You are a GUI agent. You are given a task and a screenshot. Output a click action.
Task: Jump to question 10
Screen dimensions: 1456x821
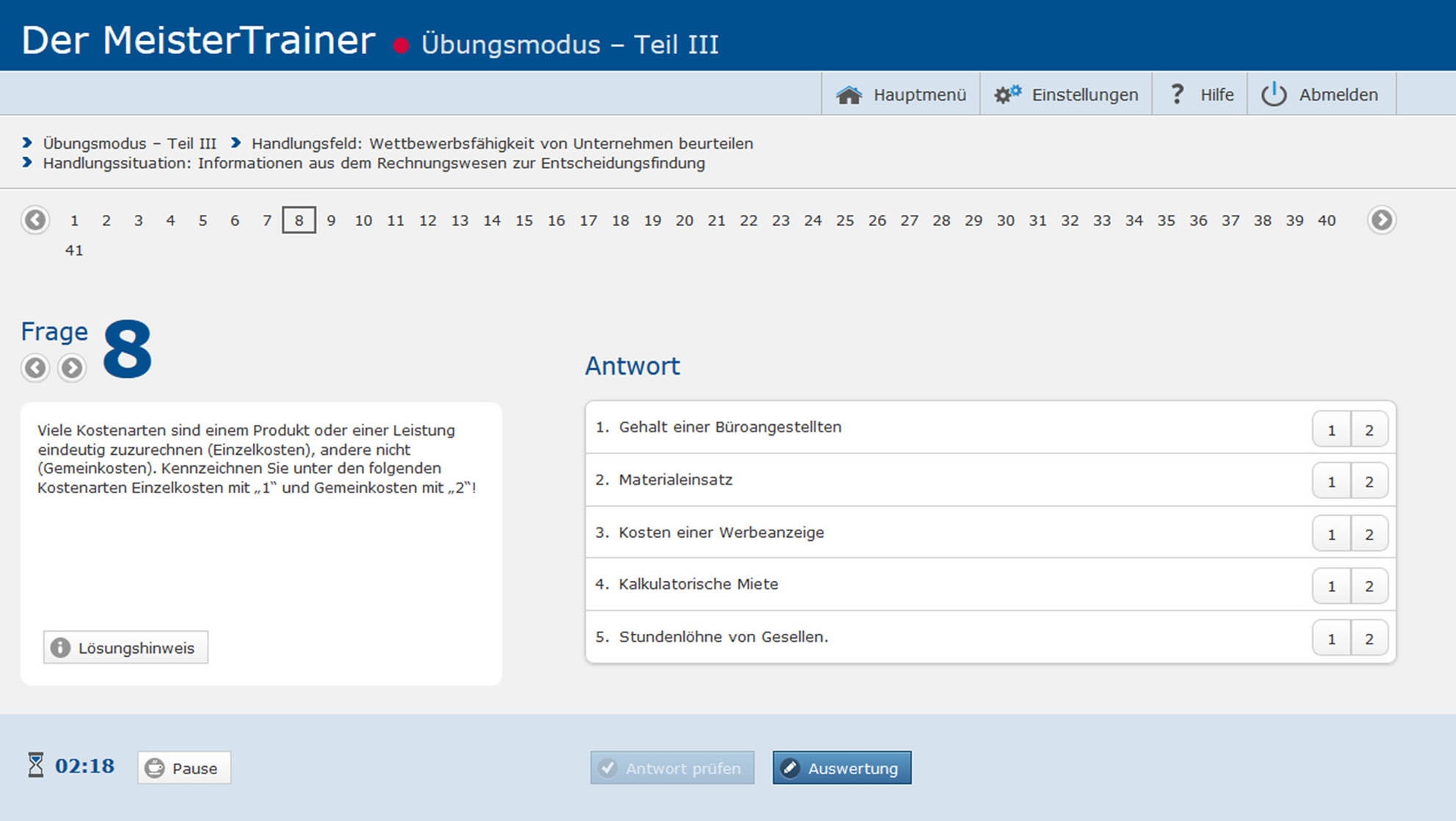(x=363, y=220)
